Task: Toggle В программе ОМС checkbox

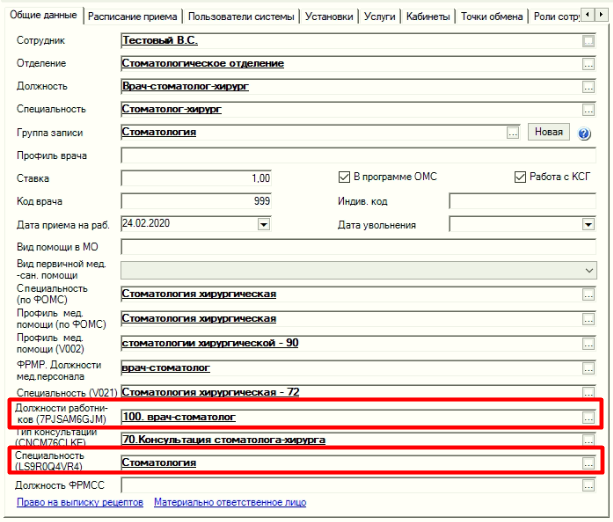Action: click(x=344, y=177)
